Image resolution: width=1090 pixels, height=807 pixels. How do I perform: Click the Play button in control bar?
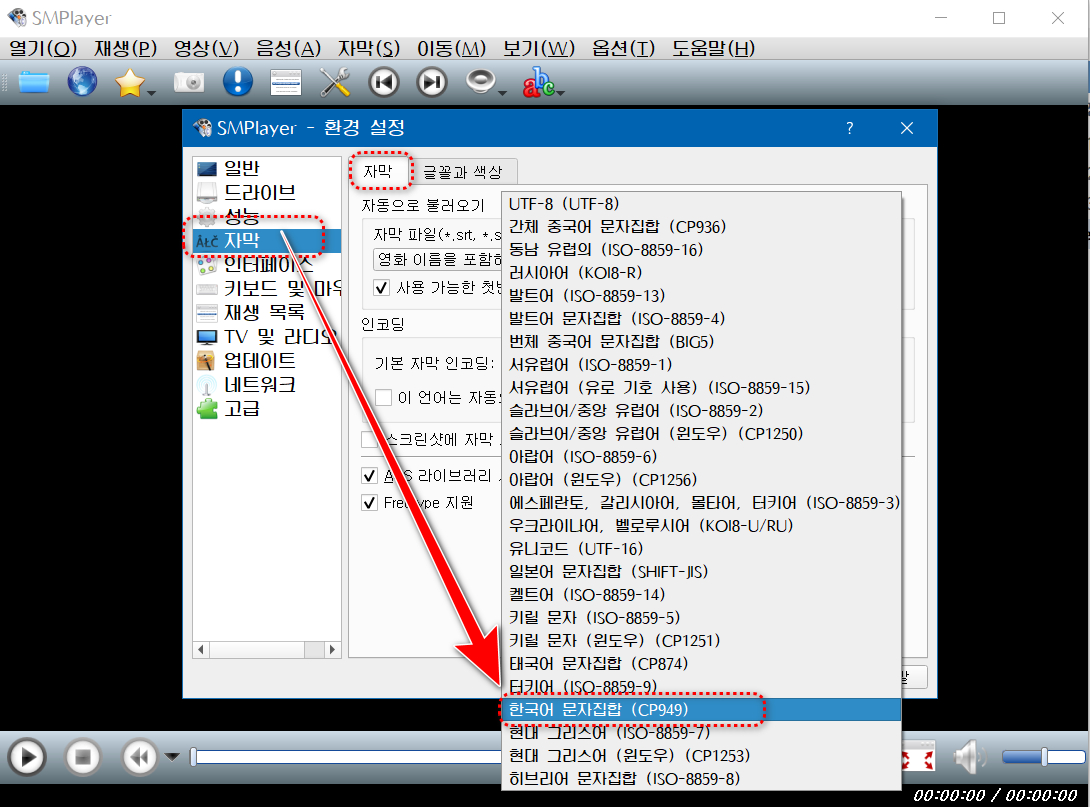tap(27, 756)
